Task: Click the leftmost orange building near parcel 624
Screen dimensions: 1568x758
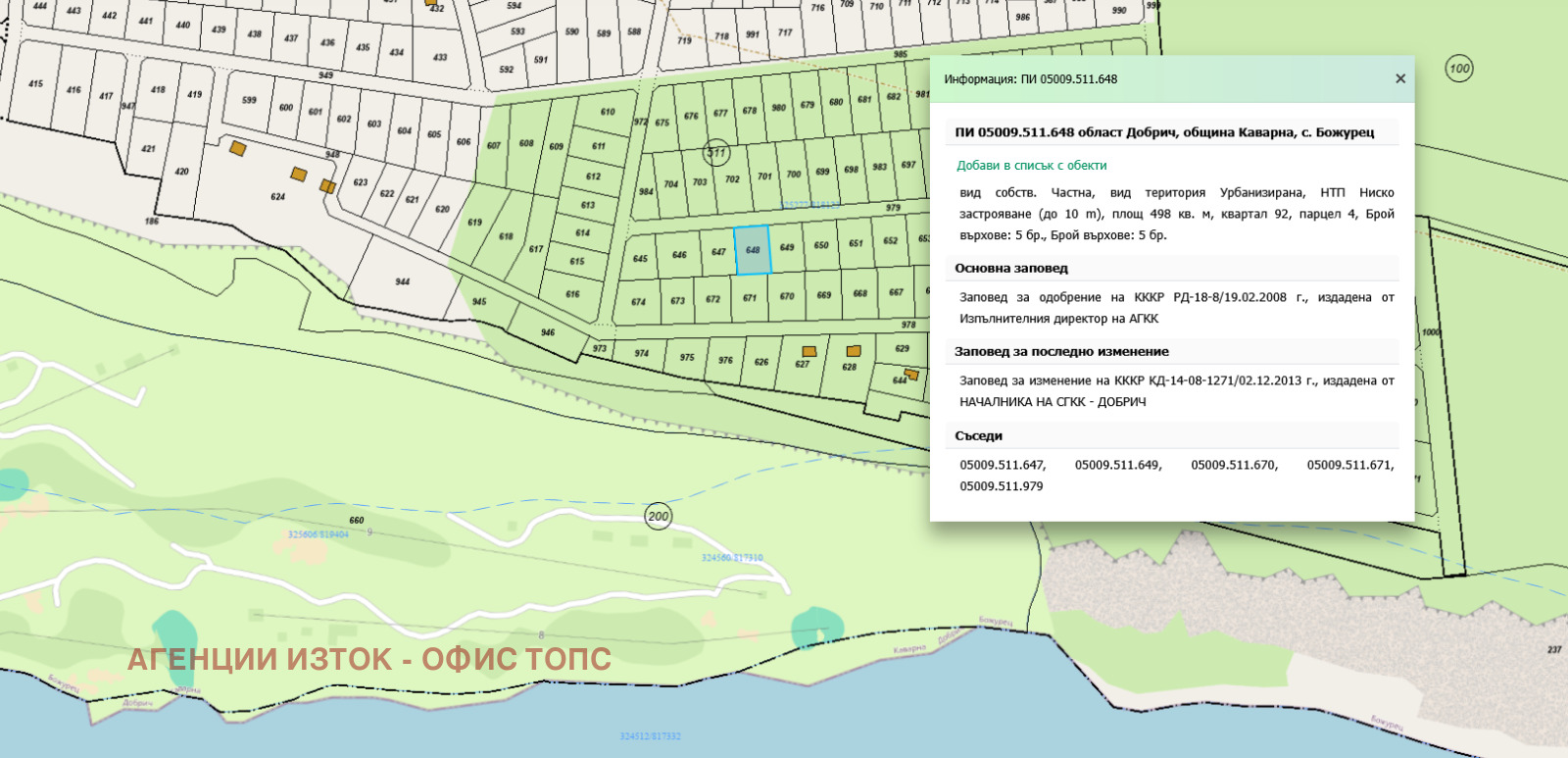Action: pyautogui.click(x=237, y=148)
